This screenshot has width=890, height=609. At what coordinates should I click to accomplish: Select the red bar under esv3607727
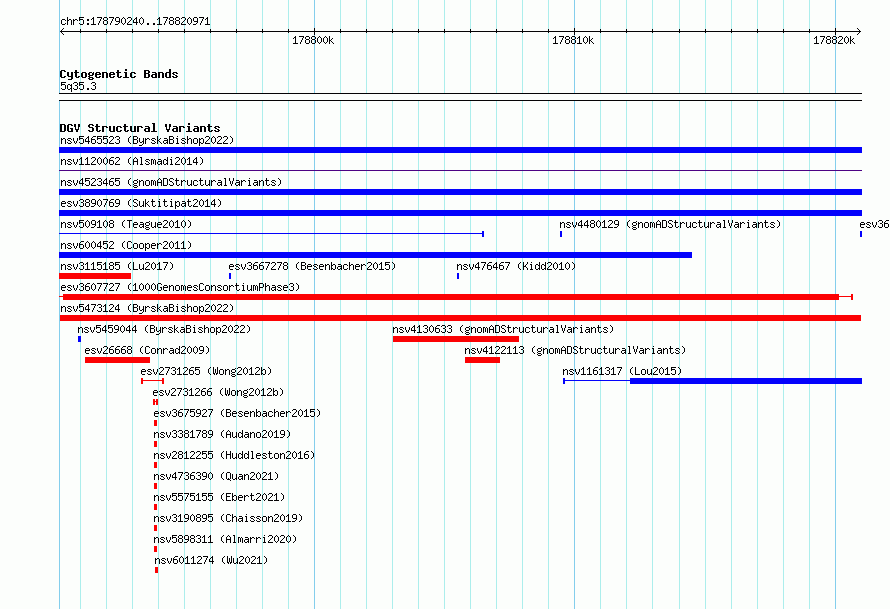pos(451,297)
